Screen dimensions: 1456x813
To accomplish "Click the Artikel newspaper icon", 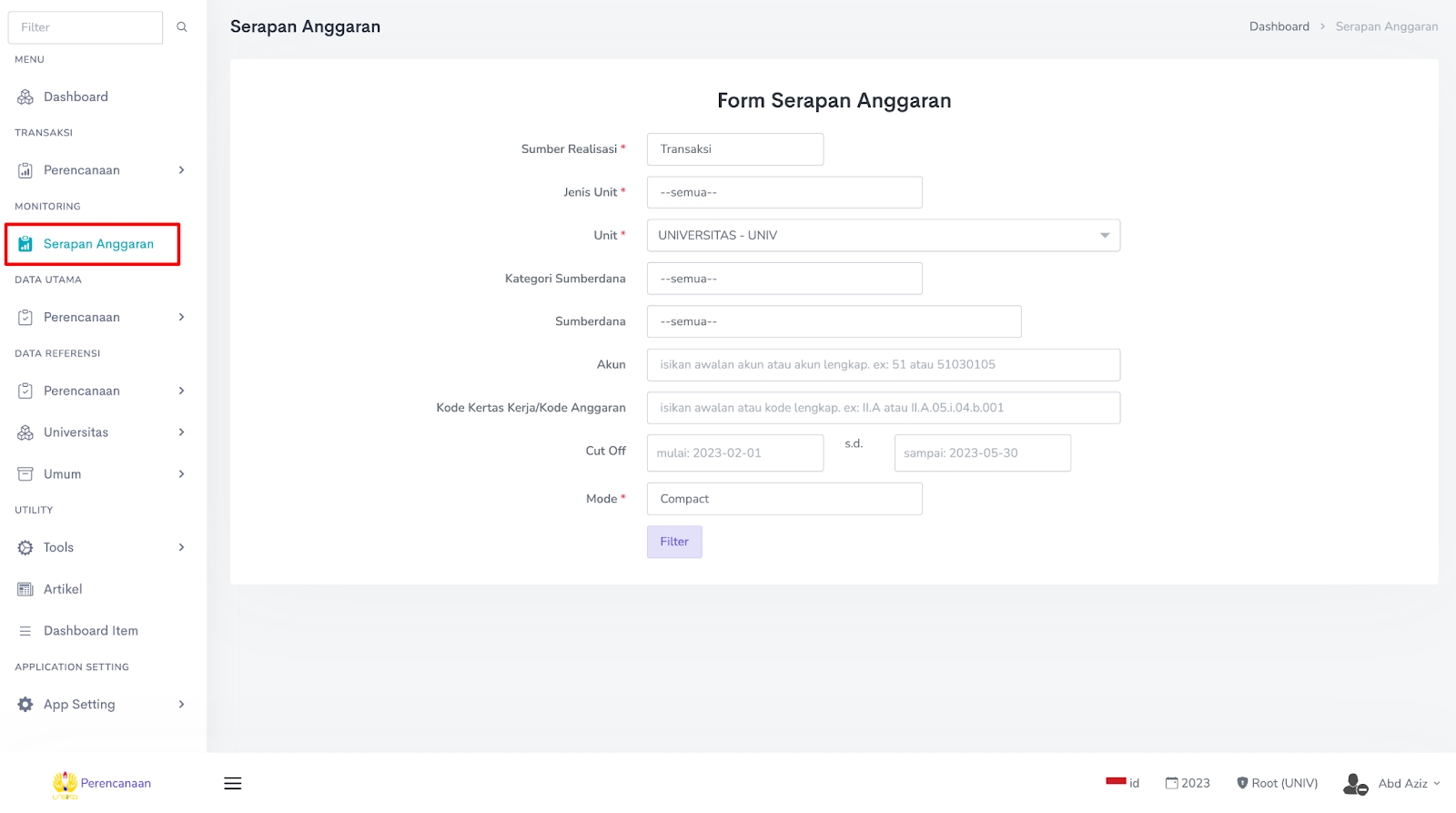I will coord(25,590).
